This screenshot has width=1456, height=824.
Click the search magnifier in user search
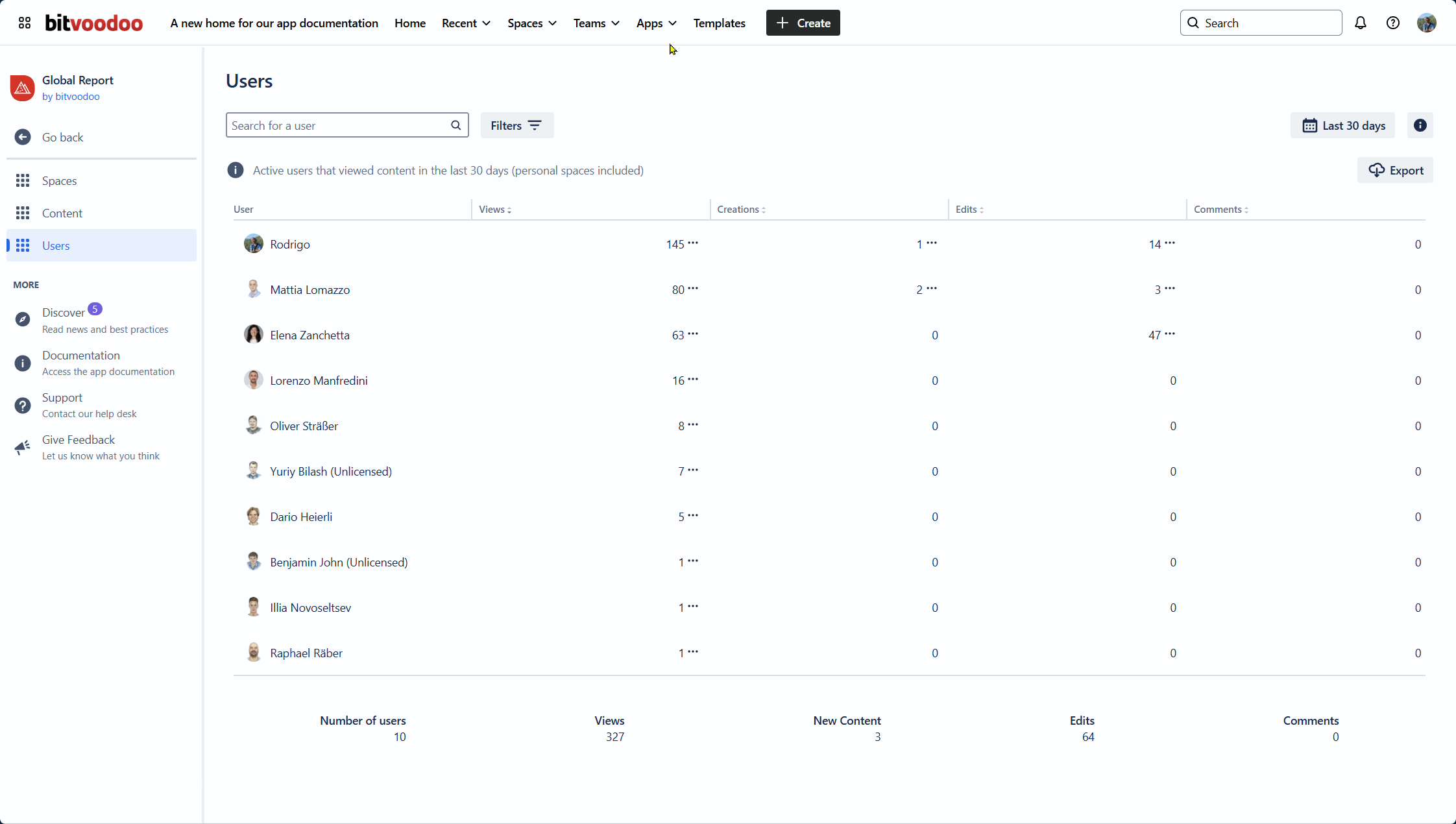tap(455, 125)
